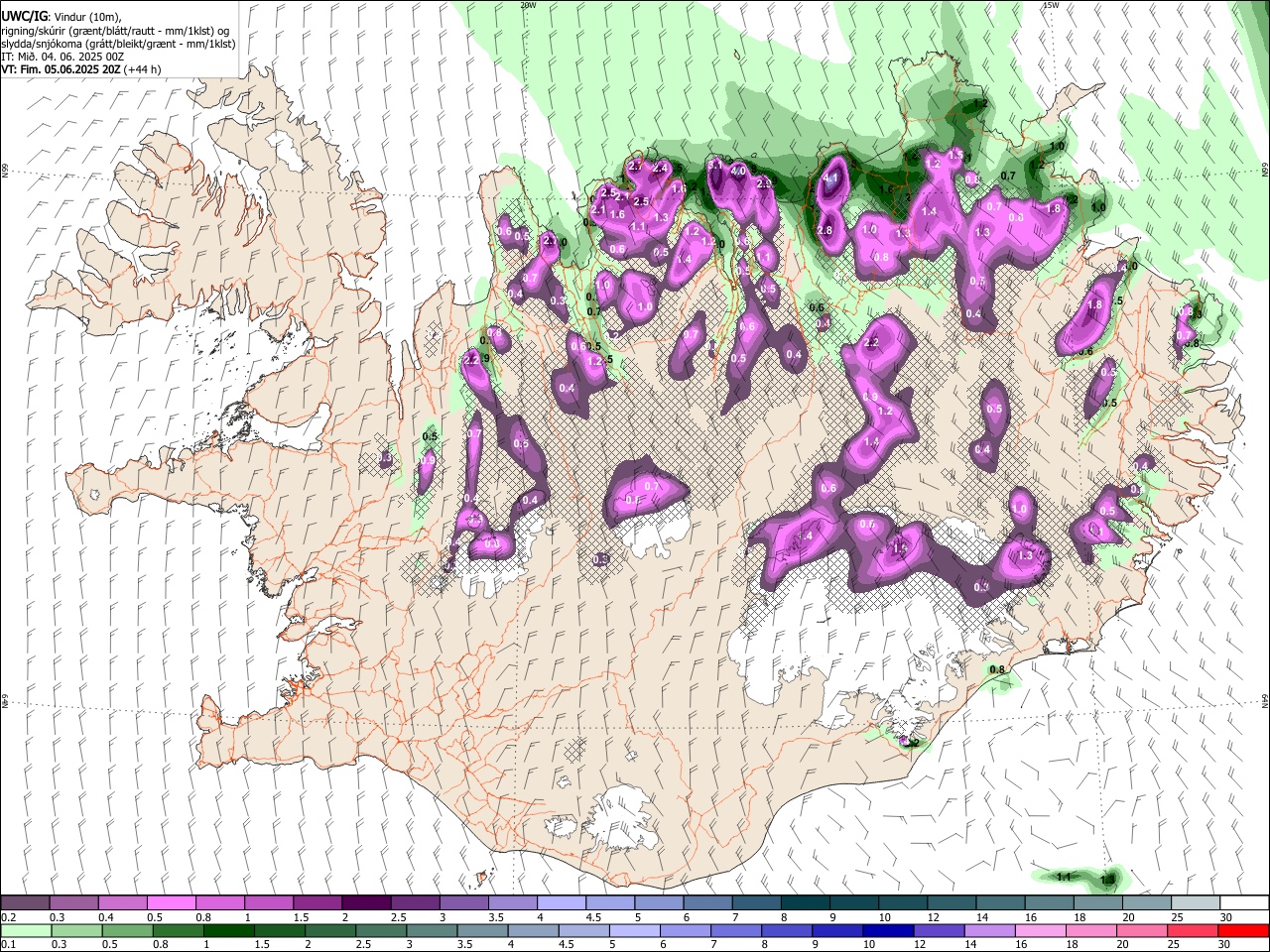
Task: Pick the palest green 0.1 swatch, rain scale
Action: tap(26, 930)
